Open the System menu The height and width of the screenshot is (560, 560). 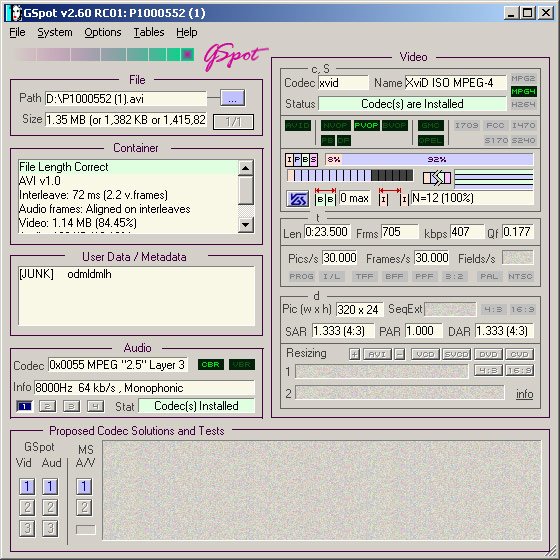click(x=55, y=32)
